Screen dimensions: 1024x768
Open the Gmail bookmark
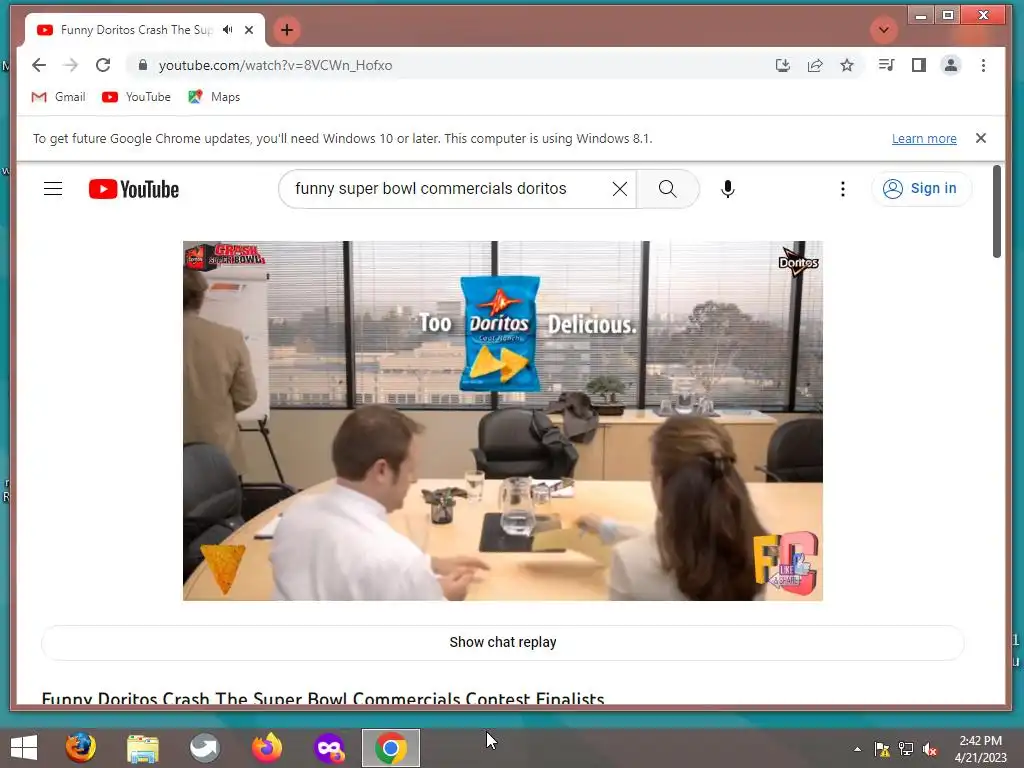coord(58,97)
